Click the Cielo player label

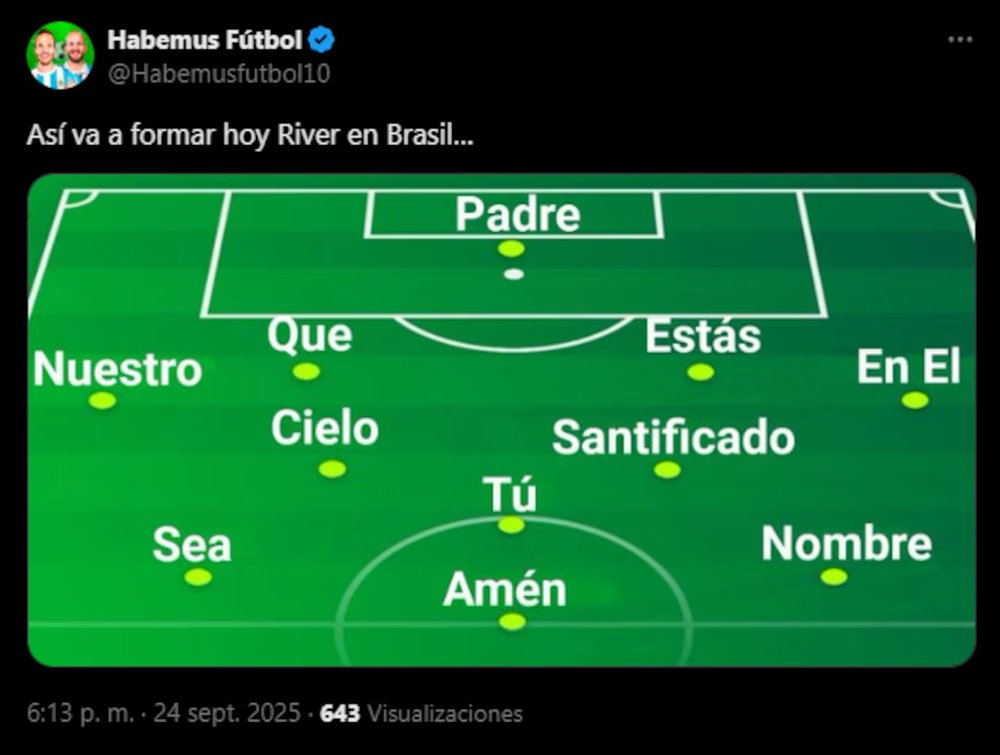[325, 429]
